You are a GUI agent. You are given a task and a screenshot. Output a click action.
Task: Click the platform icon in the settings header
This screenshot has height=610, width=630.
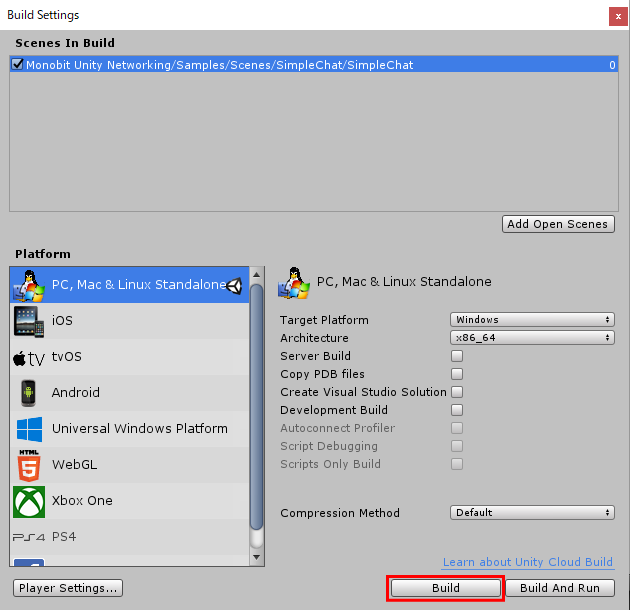pos(294,283)
